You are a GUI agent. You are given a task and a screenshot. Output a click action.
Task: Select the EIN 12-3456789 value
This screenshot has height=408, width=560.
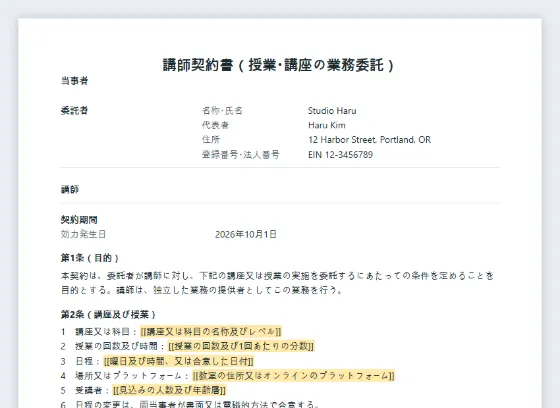[340, 155]
